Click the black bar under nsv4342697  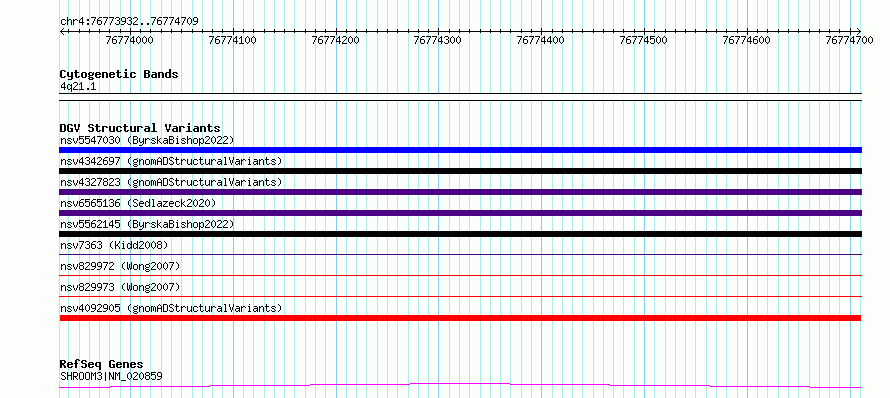point(460,171)
